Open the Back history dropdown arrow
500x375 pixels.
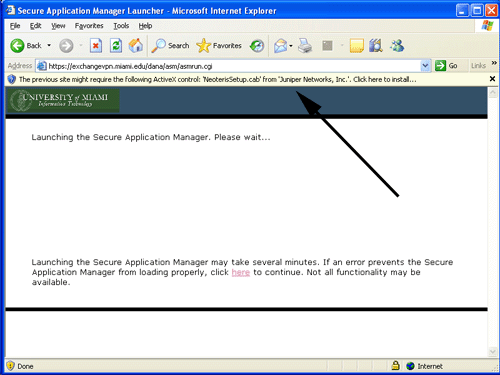(x=49, y=45)
